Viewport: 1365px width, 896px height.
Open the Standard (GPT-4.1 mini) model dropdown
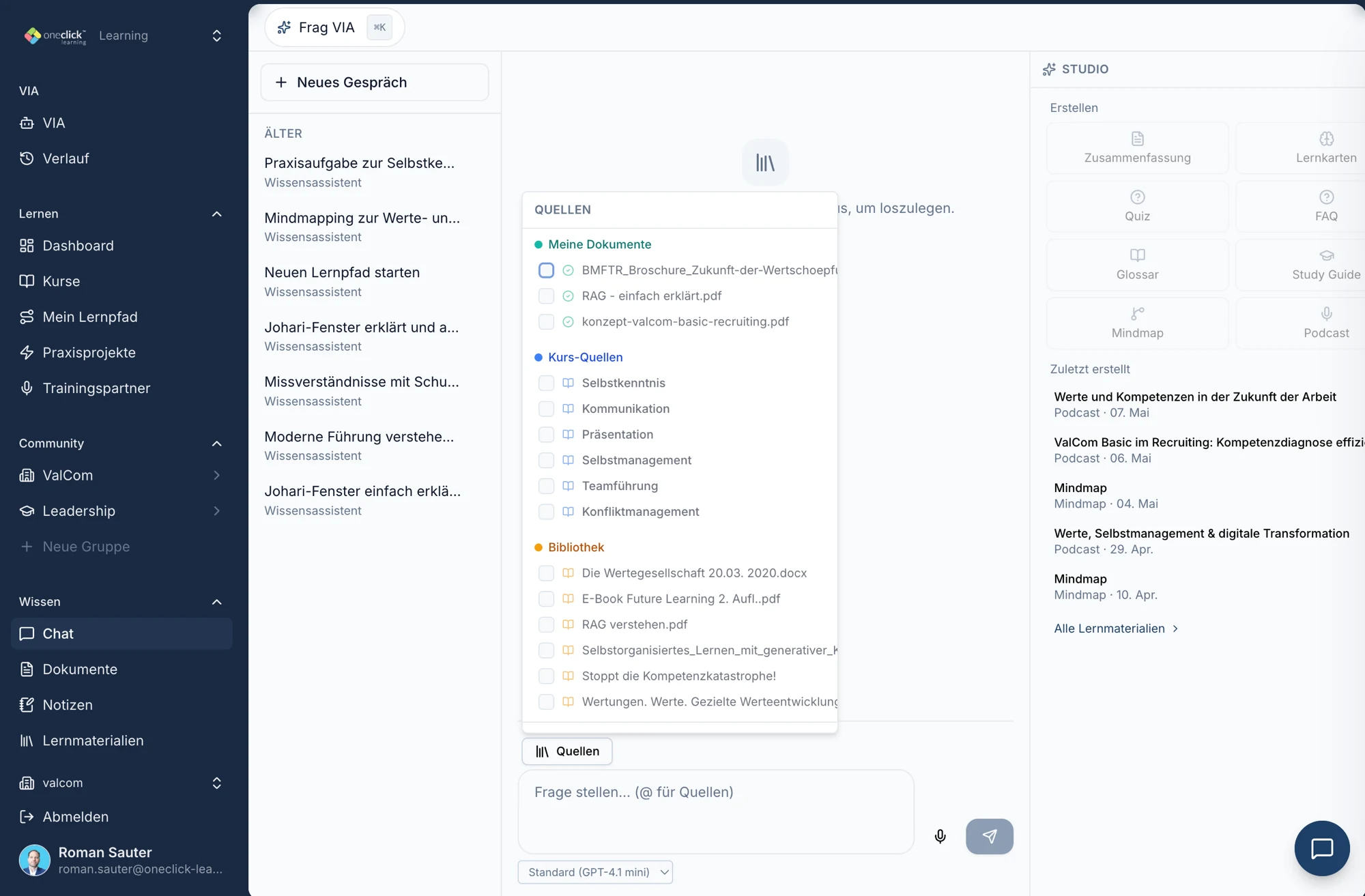click(595, 872)
